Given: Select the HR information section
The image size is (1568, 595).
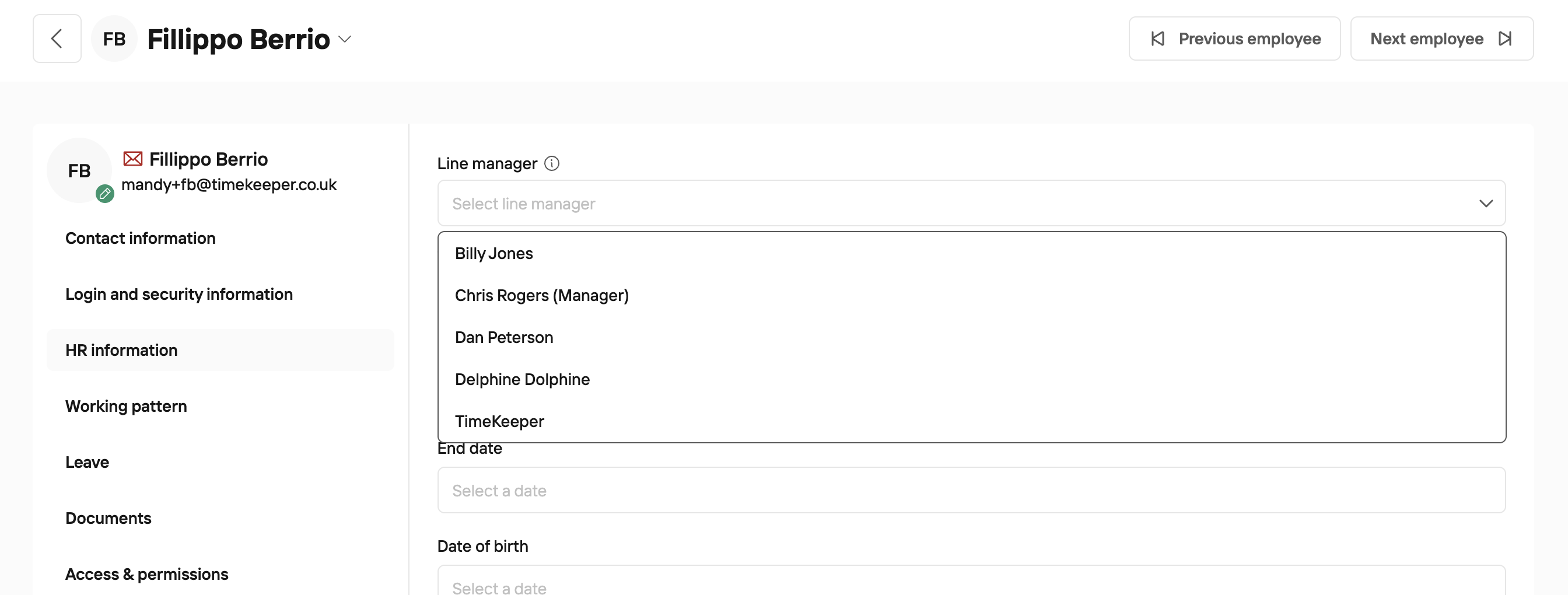Looking at the screenshot, I should [220, 350].
